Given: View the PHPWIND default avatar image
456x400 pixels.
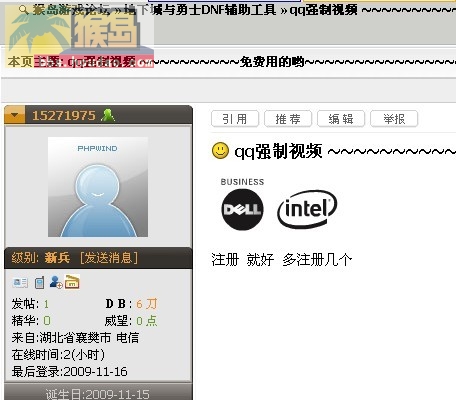Looking at the screenshot, I should [x=98, y=187].
